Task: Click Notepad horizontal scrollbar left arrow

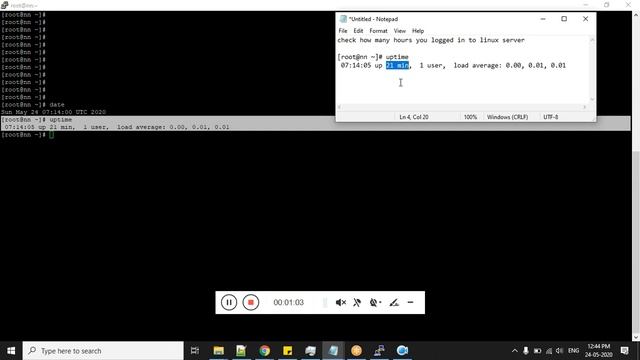Action: tap(339, 107)
